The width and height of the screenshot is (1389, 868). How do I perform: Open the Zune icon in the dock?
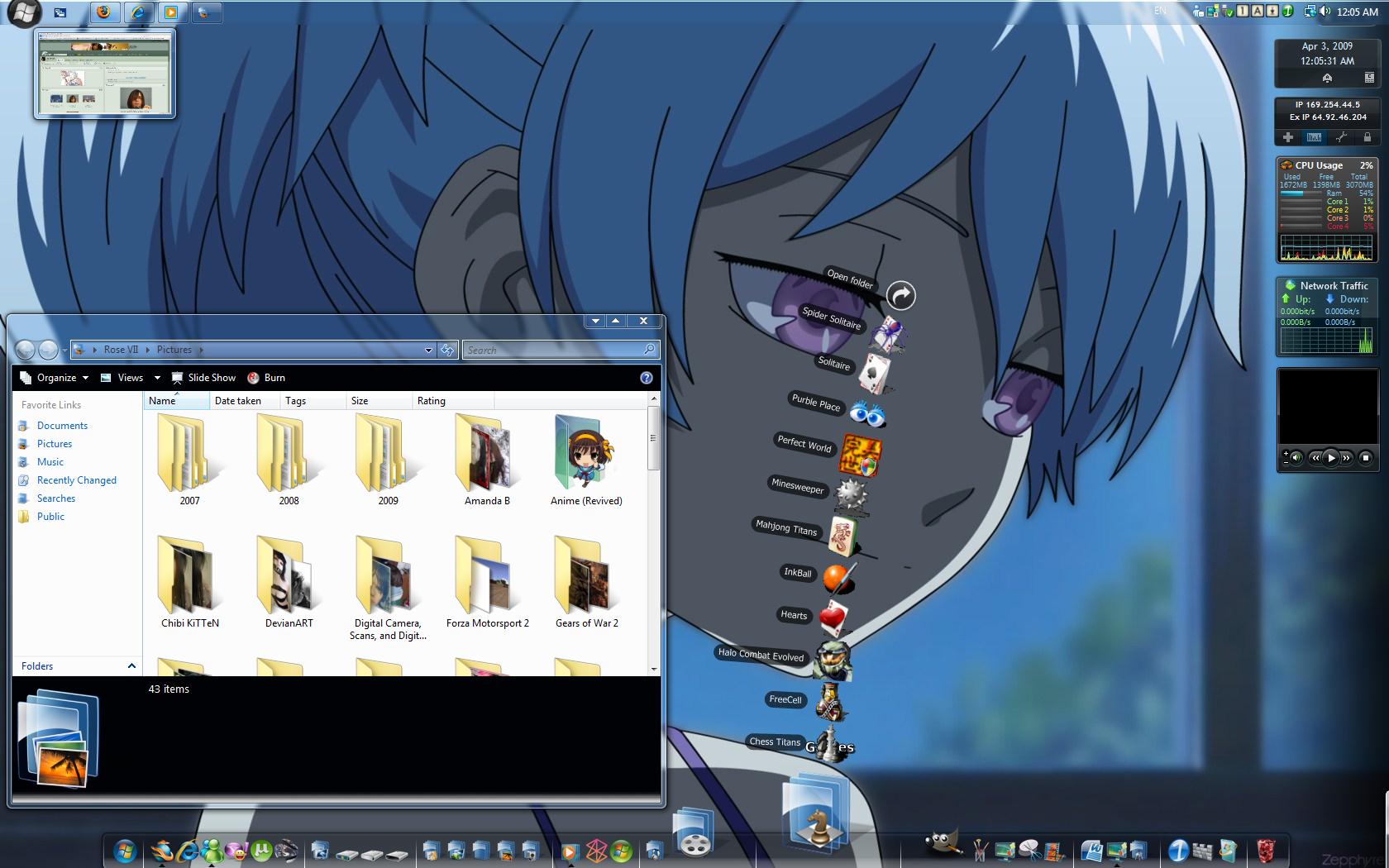pyautogui.click(x=596, y=851)
